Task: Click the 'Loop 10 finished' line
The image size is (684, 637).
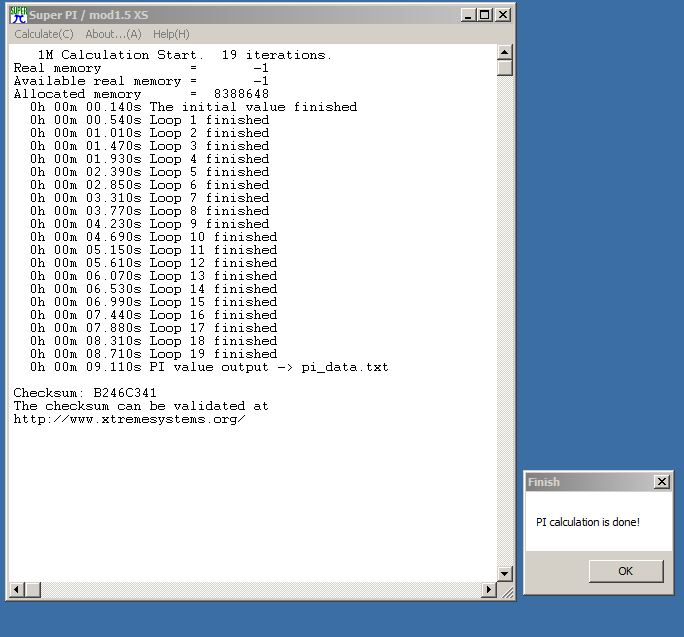Action: (x=154, y=237)
